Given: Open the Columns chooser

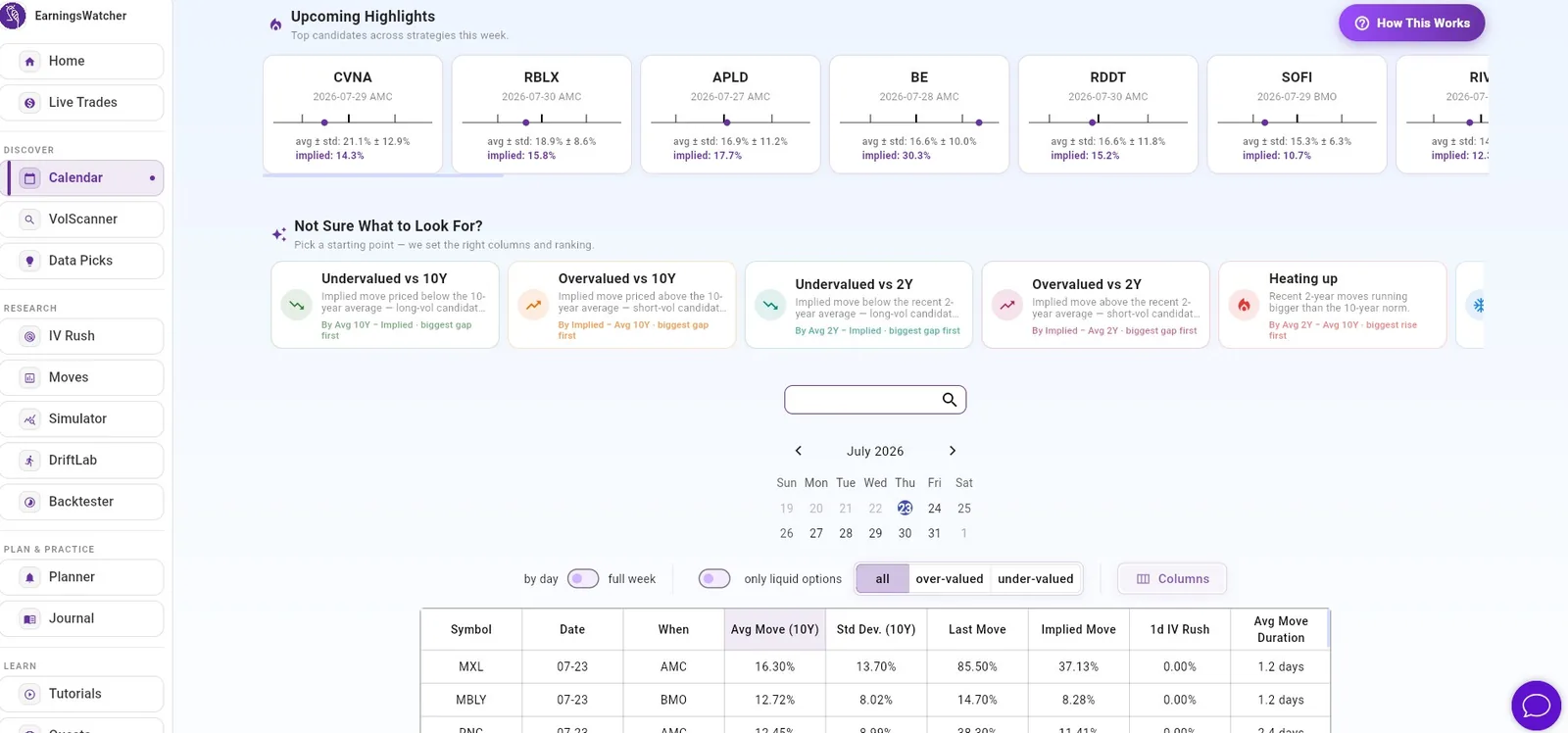Looking at the screenshot, I should [x=1172, y=578].
